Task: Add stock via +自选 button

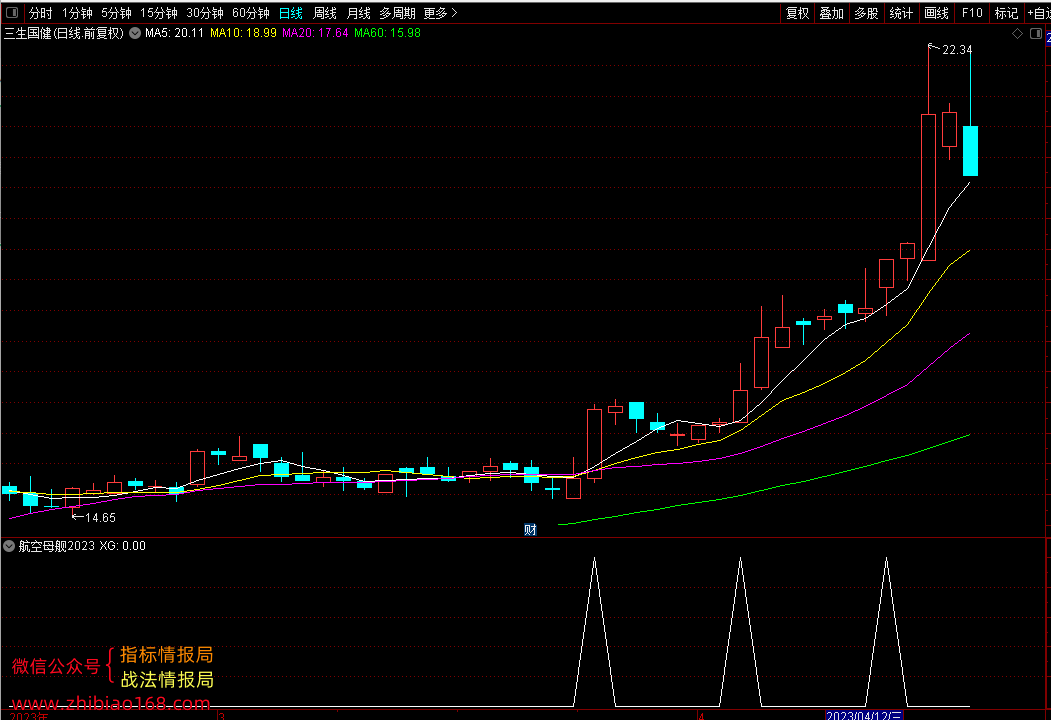Action: click(1039, 13)
